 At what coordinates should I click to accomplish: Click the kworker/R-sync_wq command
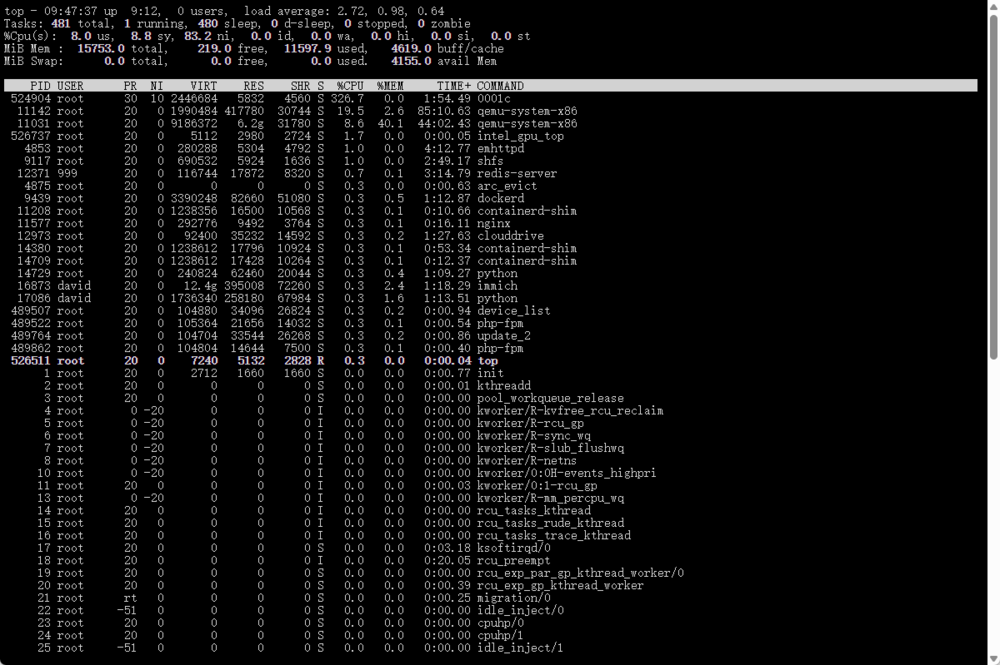(x=534, y=435)
